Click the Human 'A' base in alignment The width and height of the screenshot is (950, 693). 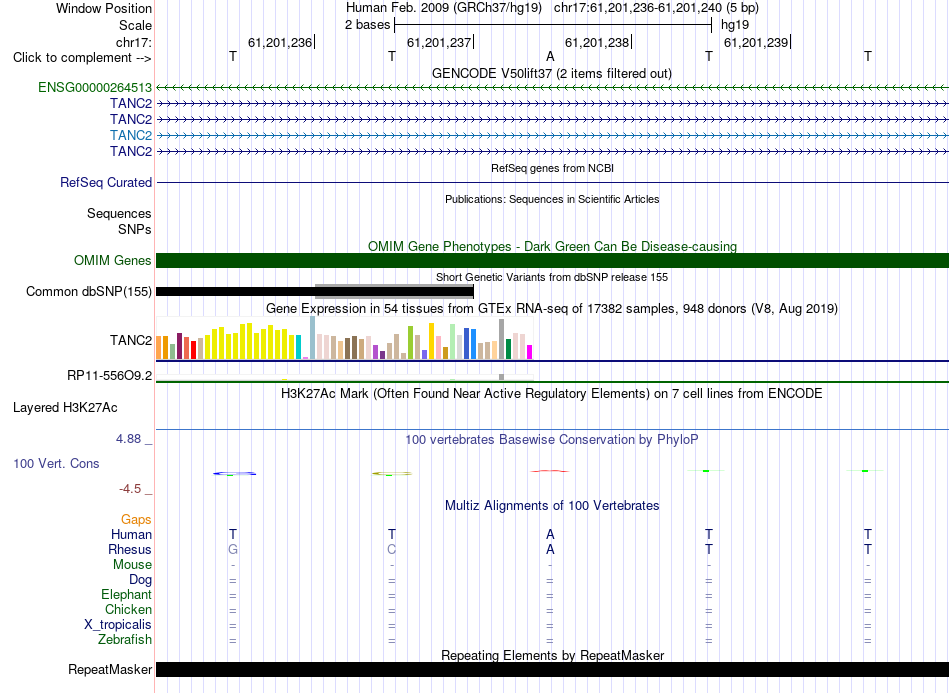click(550, 534)
